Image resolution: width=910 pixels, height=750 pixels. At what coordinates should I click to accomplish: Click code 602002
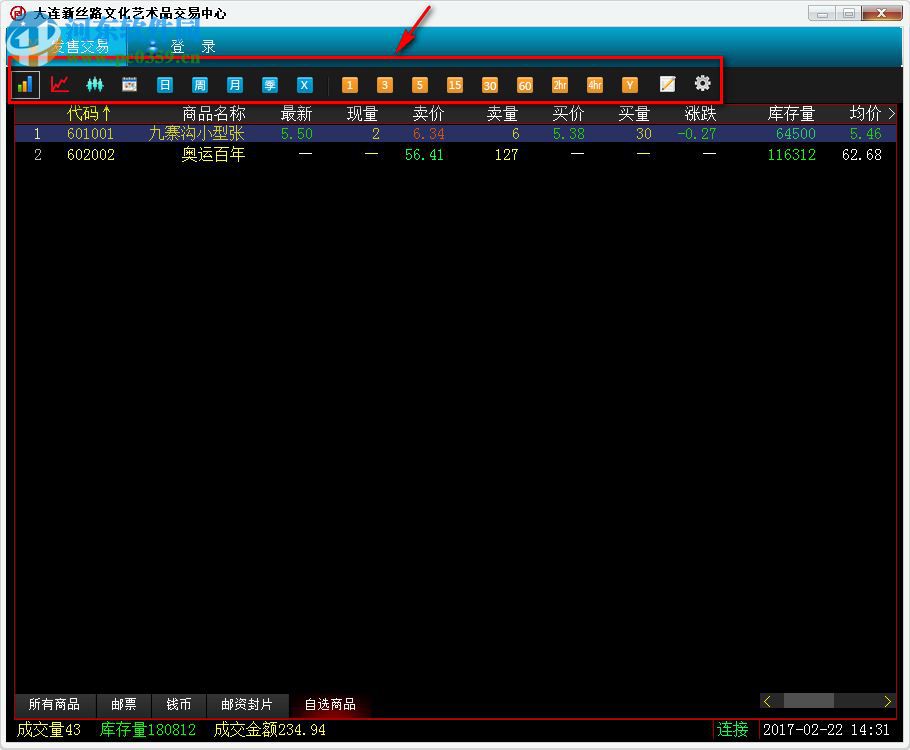(x=91, y=155)
